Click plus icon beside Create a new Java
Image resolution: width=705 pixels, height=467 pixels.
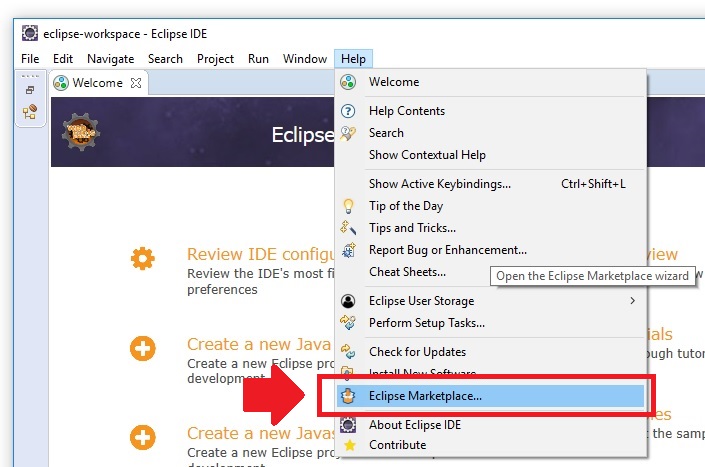(143, 348)
